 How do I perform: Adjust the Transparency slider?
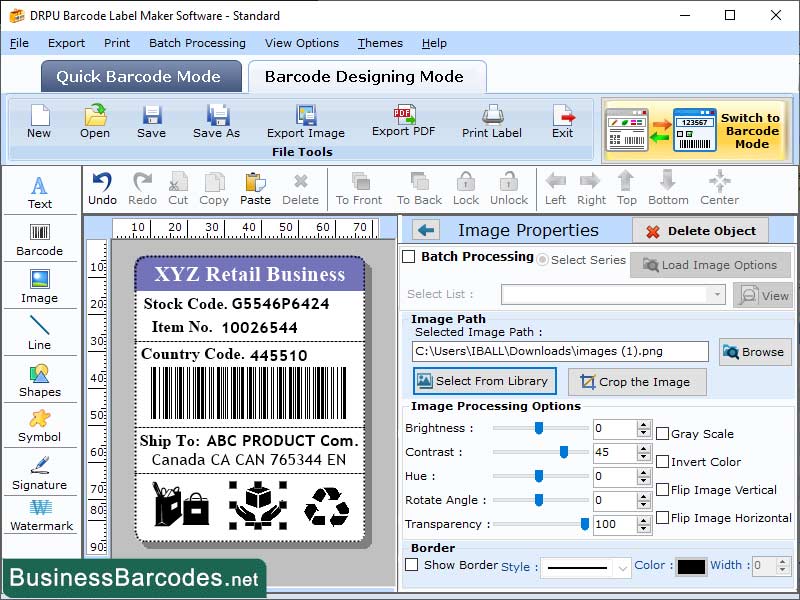coord(583,524)
